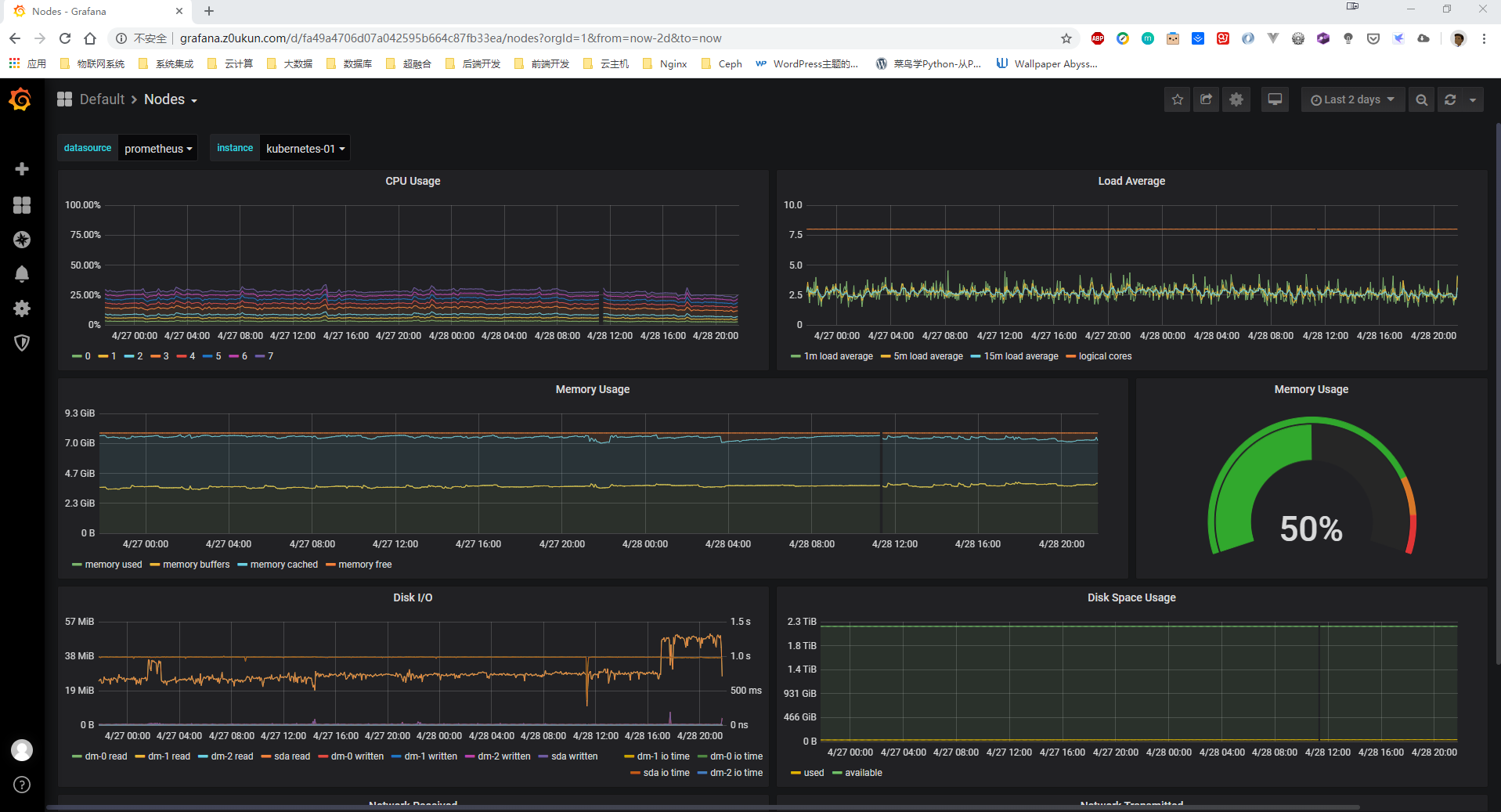Open the Server Admin shield icon
Viewport: 1501px width, 812px height.
pos(22,343)
